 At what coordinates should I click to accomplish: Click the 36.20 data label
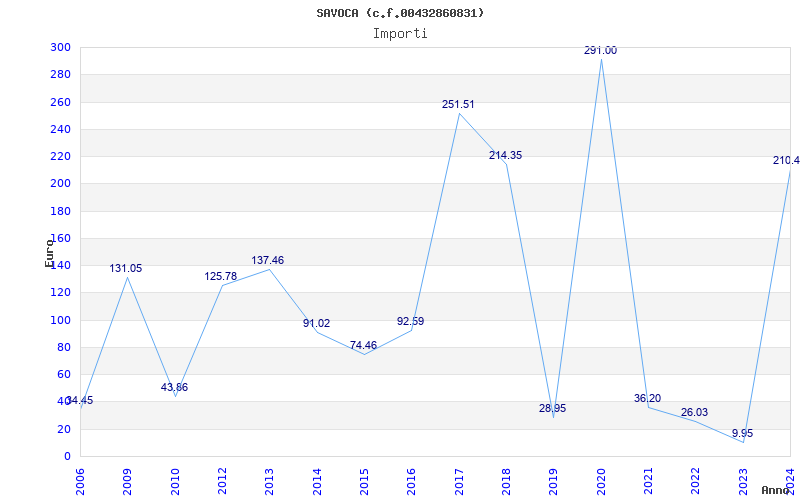pyautogui.click(x=647, y=398)
